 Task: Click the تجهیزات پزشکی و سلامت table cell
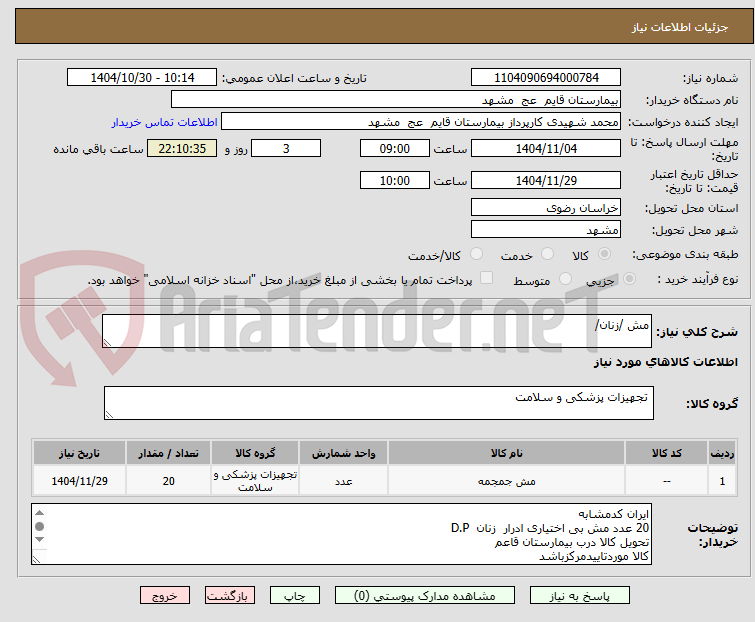pos(255,481)
